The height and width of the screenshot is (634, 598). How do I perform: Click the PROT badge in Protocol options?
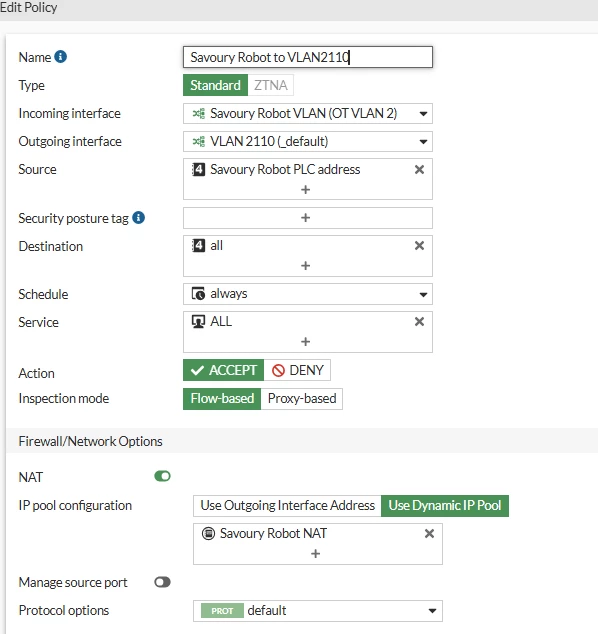[x=222, y=611]
